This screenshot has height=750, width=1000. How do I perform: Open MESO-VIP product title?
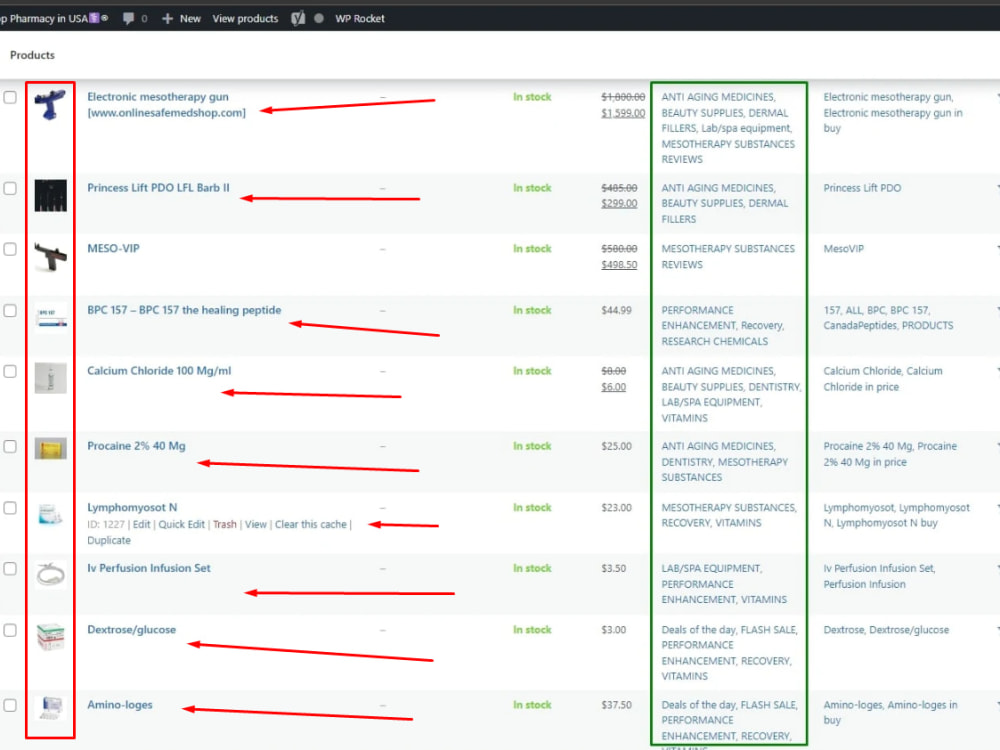coord(113,249)
